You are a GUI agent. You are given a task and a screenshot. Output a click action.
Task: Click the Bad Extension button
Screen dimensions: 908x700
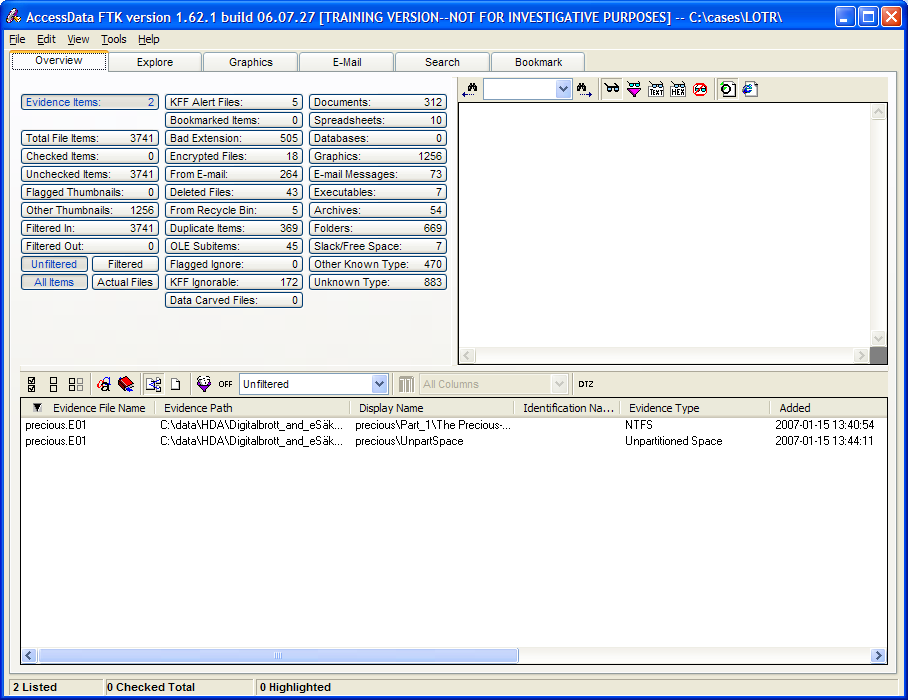(234, 138)
